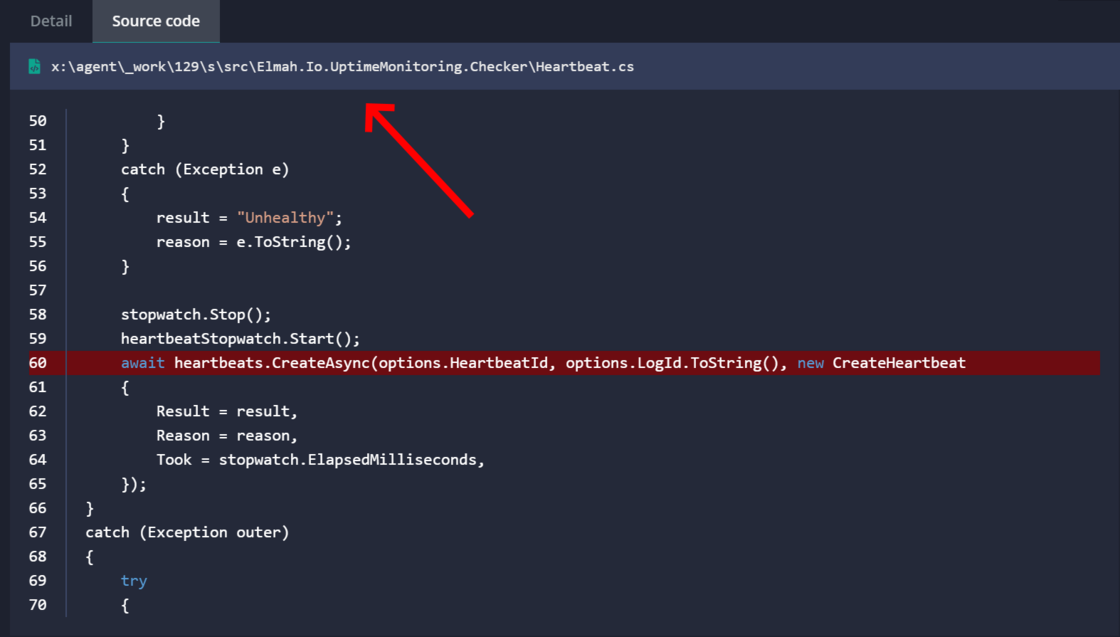Screen dimensions: 1120x637
Task: Click line number 70
Action: [x=38, y=605]
